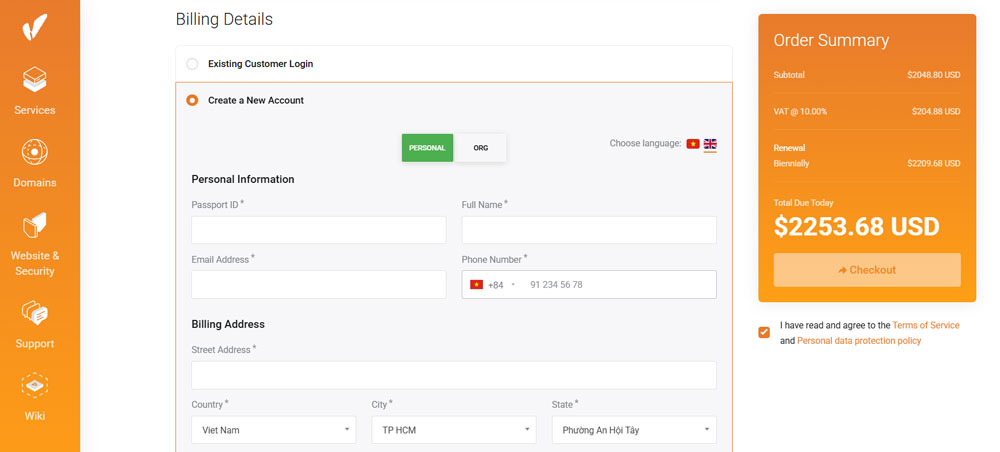
Task: Open the City dropdown showing TP HCM
Action: pos(454,430)
